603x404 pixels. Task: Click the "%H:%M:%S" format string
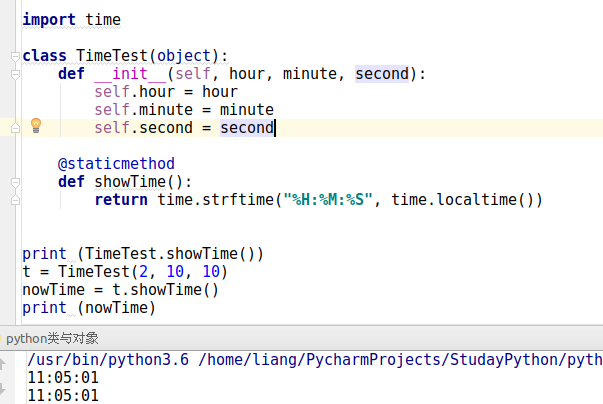328,200
